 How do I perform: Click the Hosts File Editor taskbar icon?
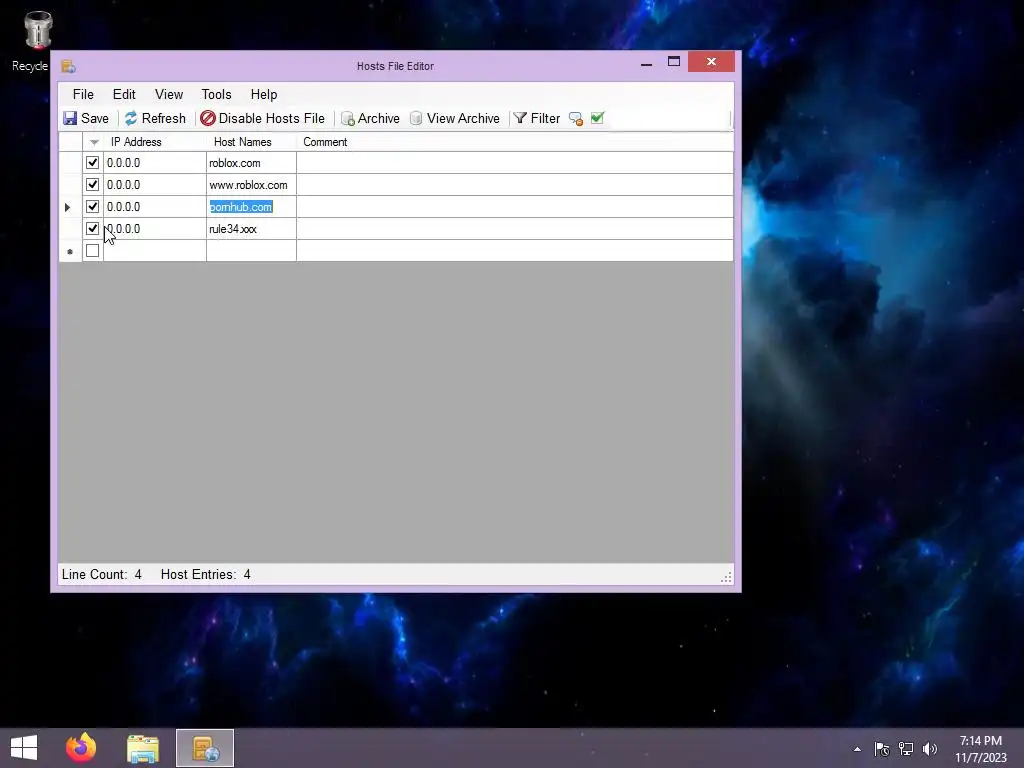[x=205, y=748]
